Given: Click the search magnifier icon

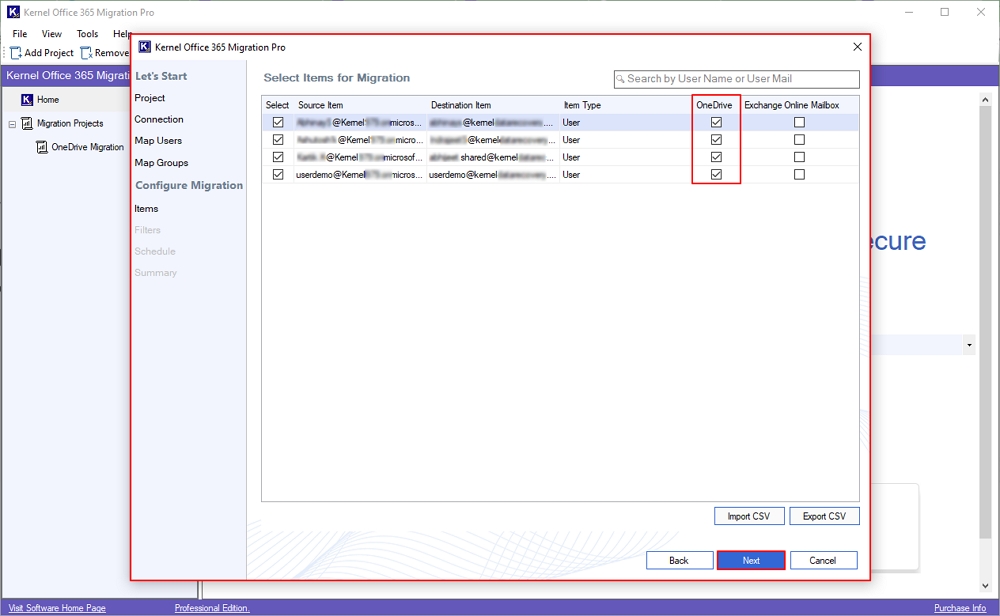Looking at the screenshot, I should coord(621,79).
